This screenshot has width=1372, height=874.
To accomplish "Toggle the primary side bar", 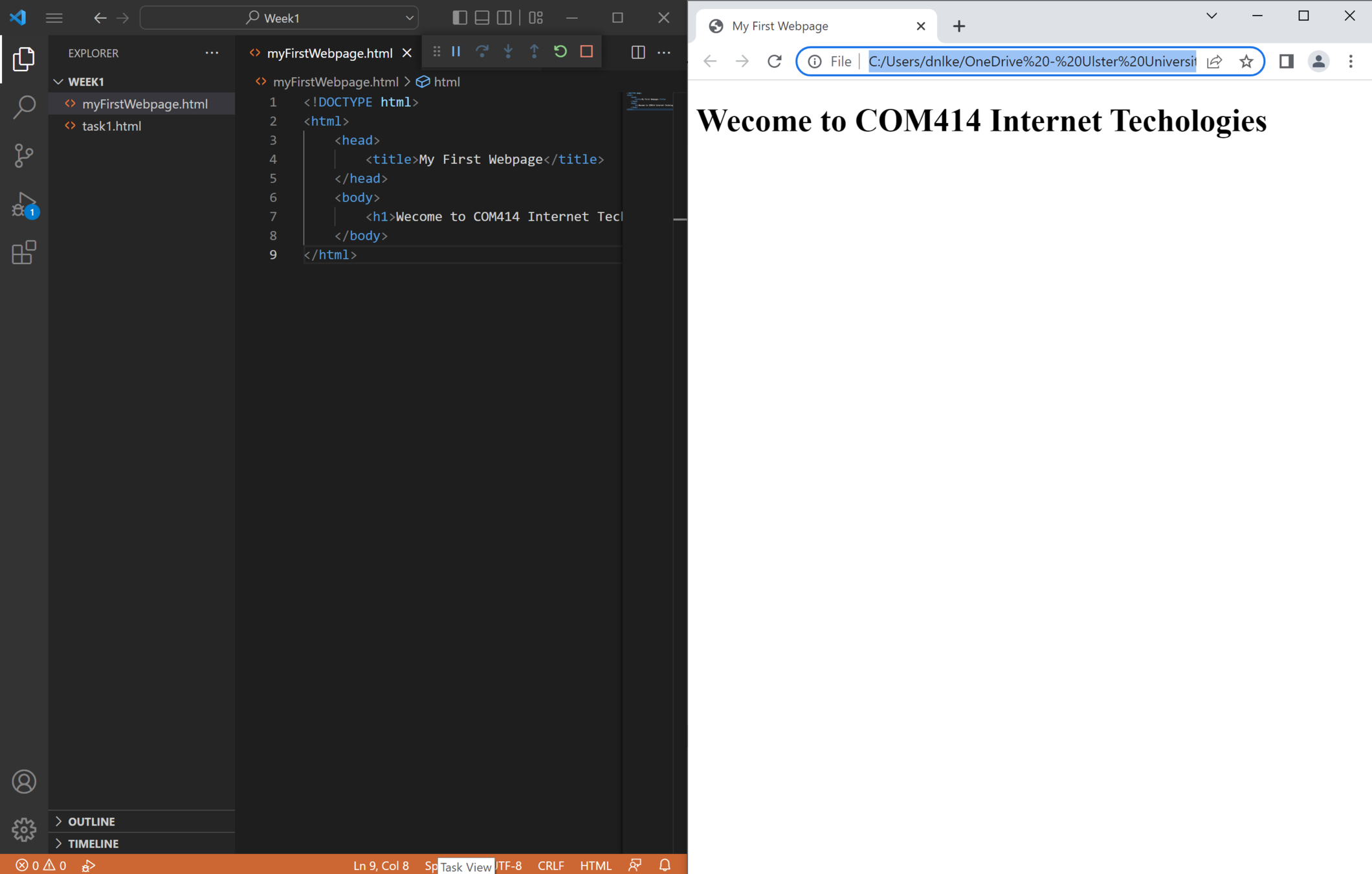I will [459, 17].
